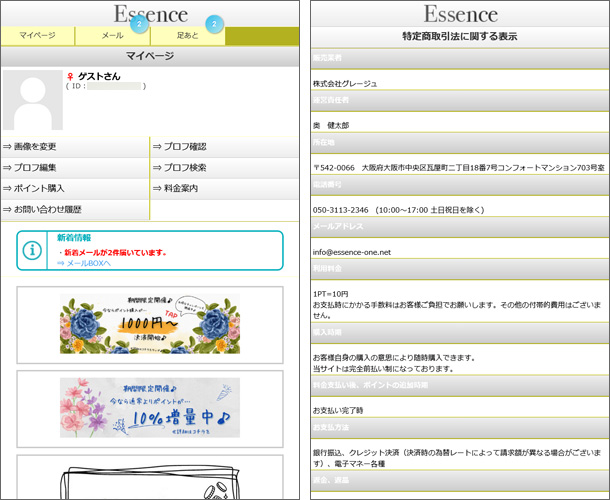Click the Essence logo above 特定商取引法 heading
This screenshot has width=610, height=500.
(460, 13)
